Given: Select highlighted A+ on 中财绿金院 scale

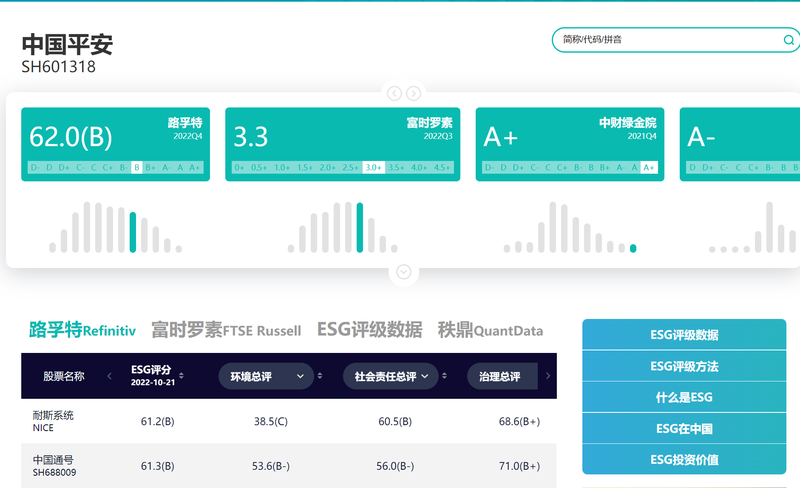Looking at the screenshot, I should coord(648,167).
